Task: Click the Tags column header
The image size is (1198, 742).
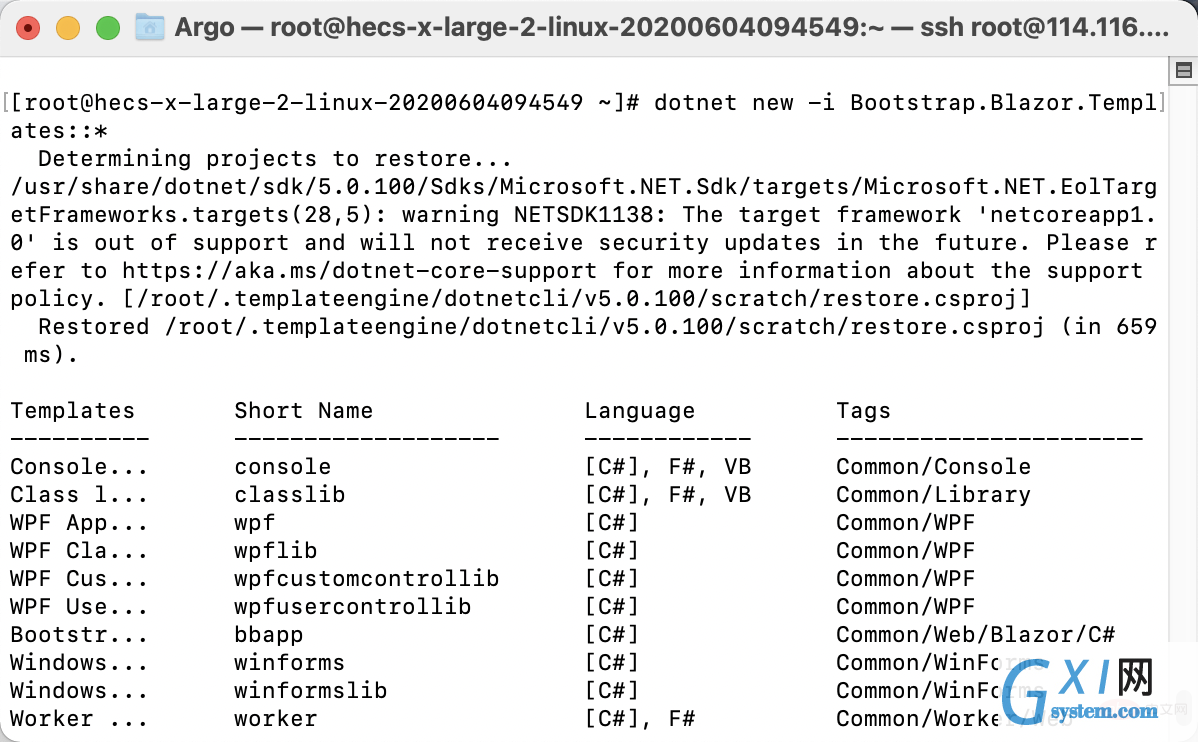Action: click(863, 411)
